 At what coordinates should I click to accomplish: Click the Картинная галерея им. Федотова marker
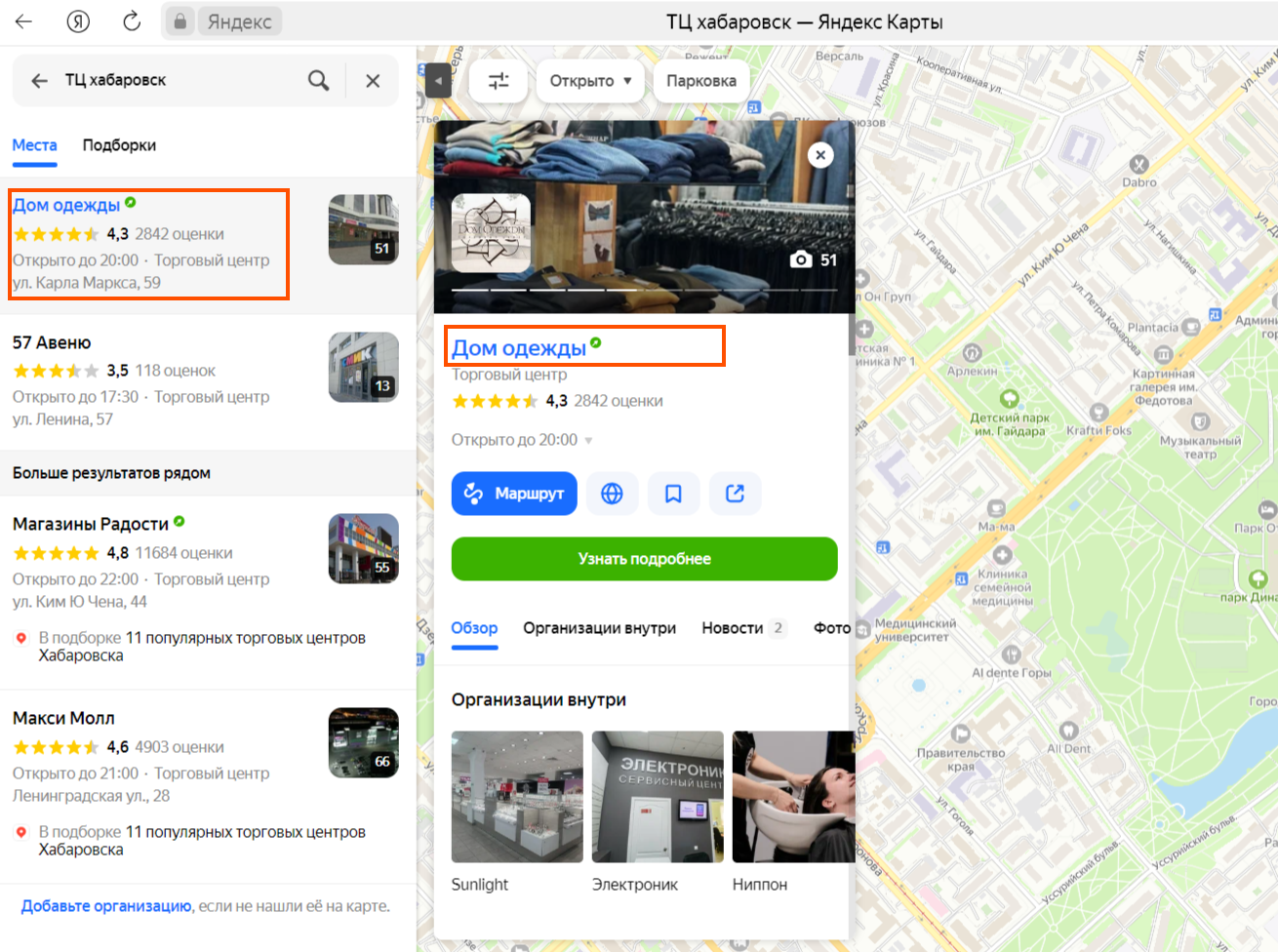pos(1163,354)
